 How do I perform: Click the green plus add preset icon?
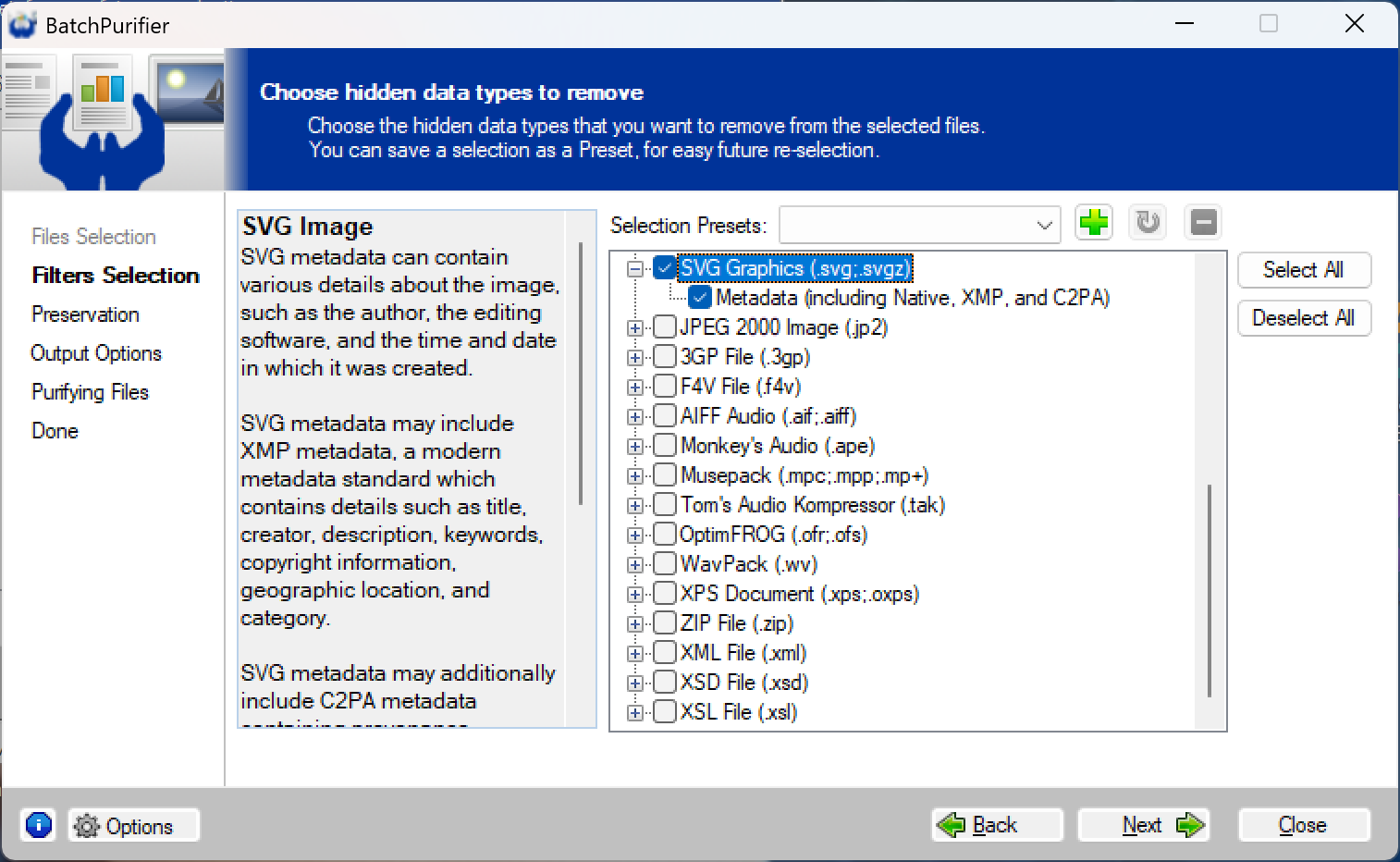[x=1094, y=223]
